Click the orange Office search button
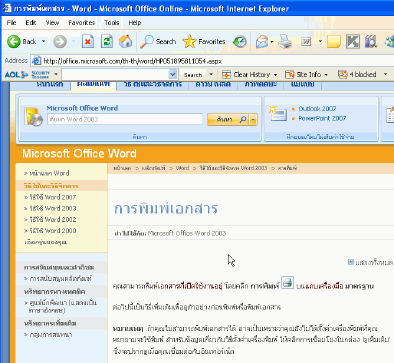 (229, 119)
